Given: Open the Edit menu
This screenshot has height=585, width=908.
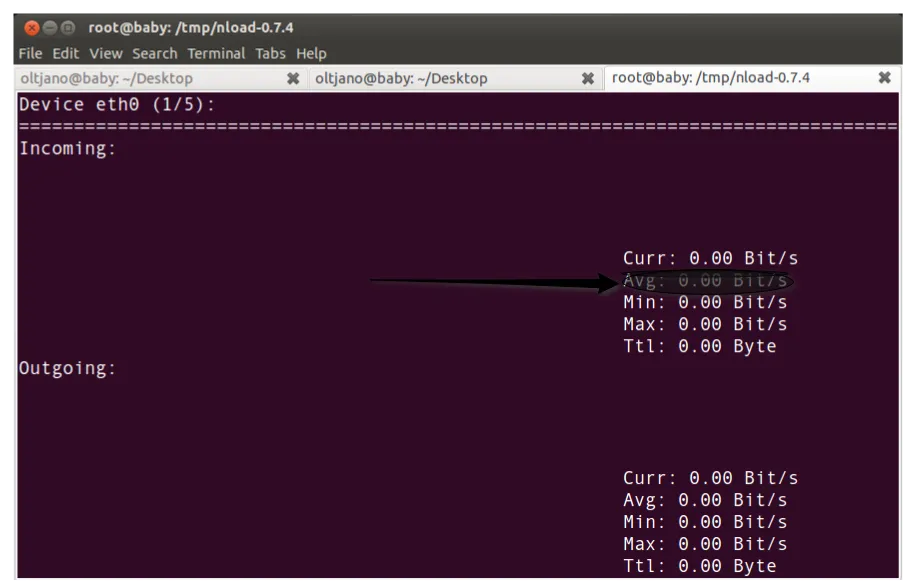Looking at the screenshot, I should [x=66, y=53].
